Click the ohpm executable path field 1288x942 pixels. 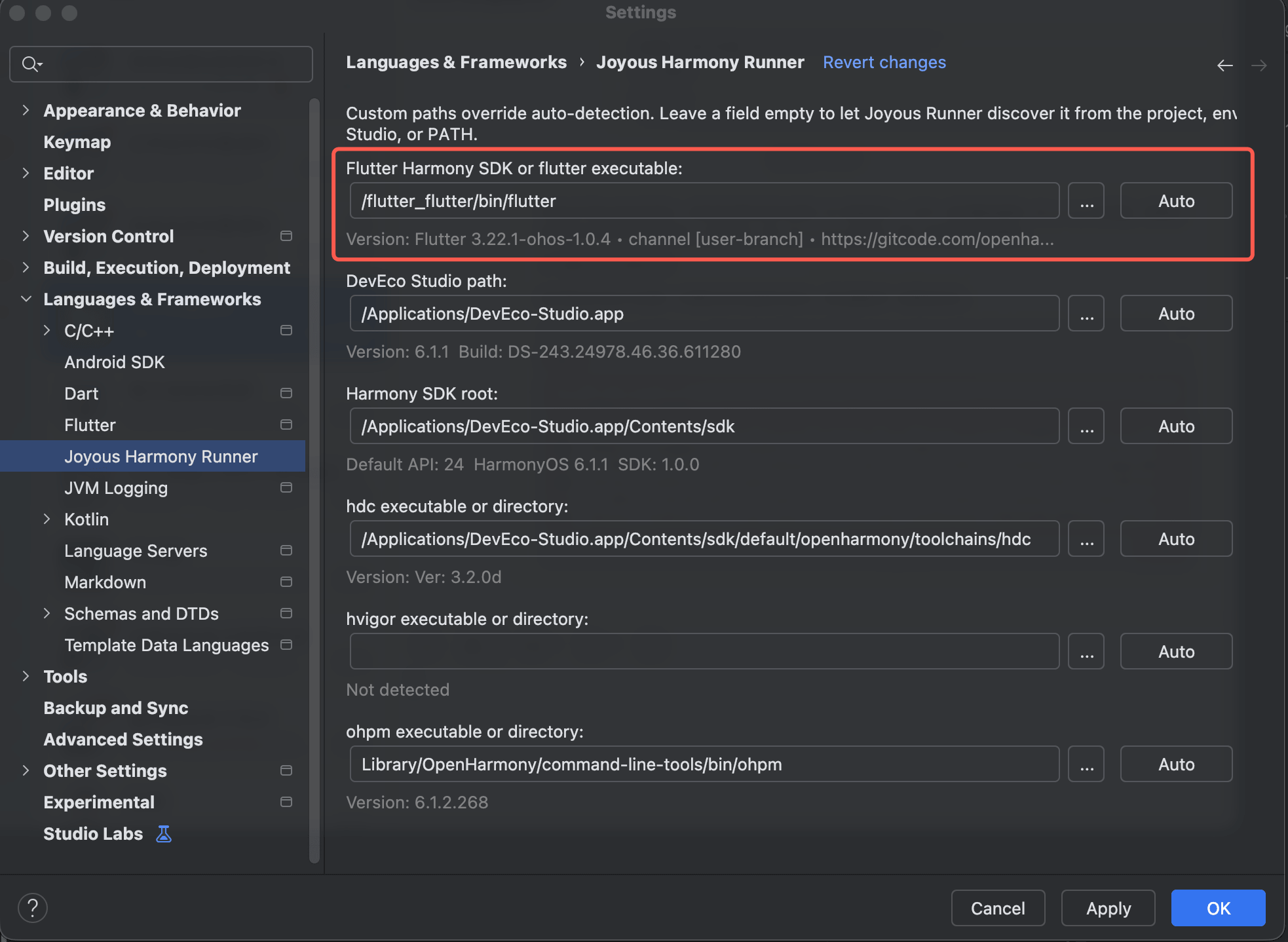[705, 764]
